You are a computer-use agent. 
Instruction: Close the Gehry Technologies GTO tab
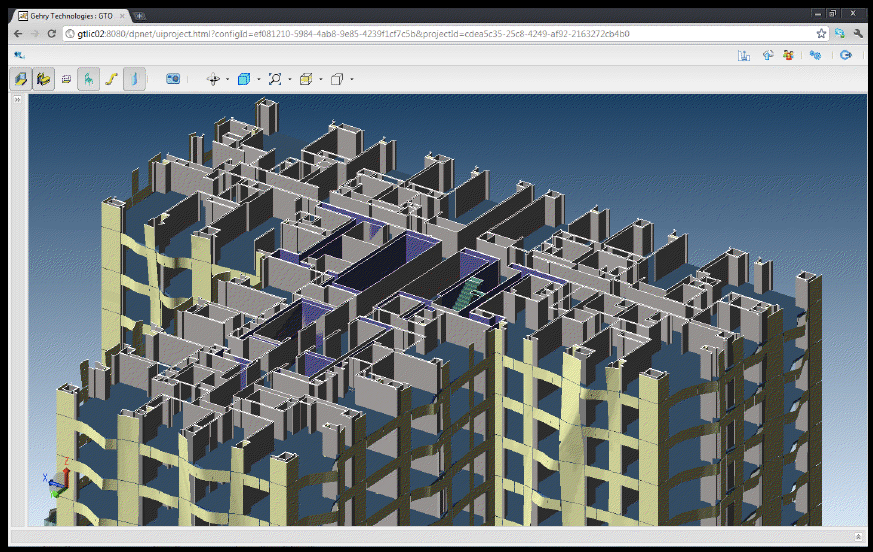122,16
